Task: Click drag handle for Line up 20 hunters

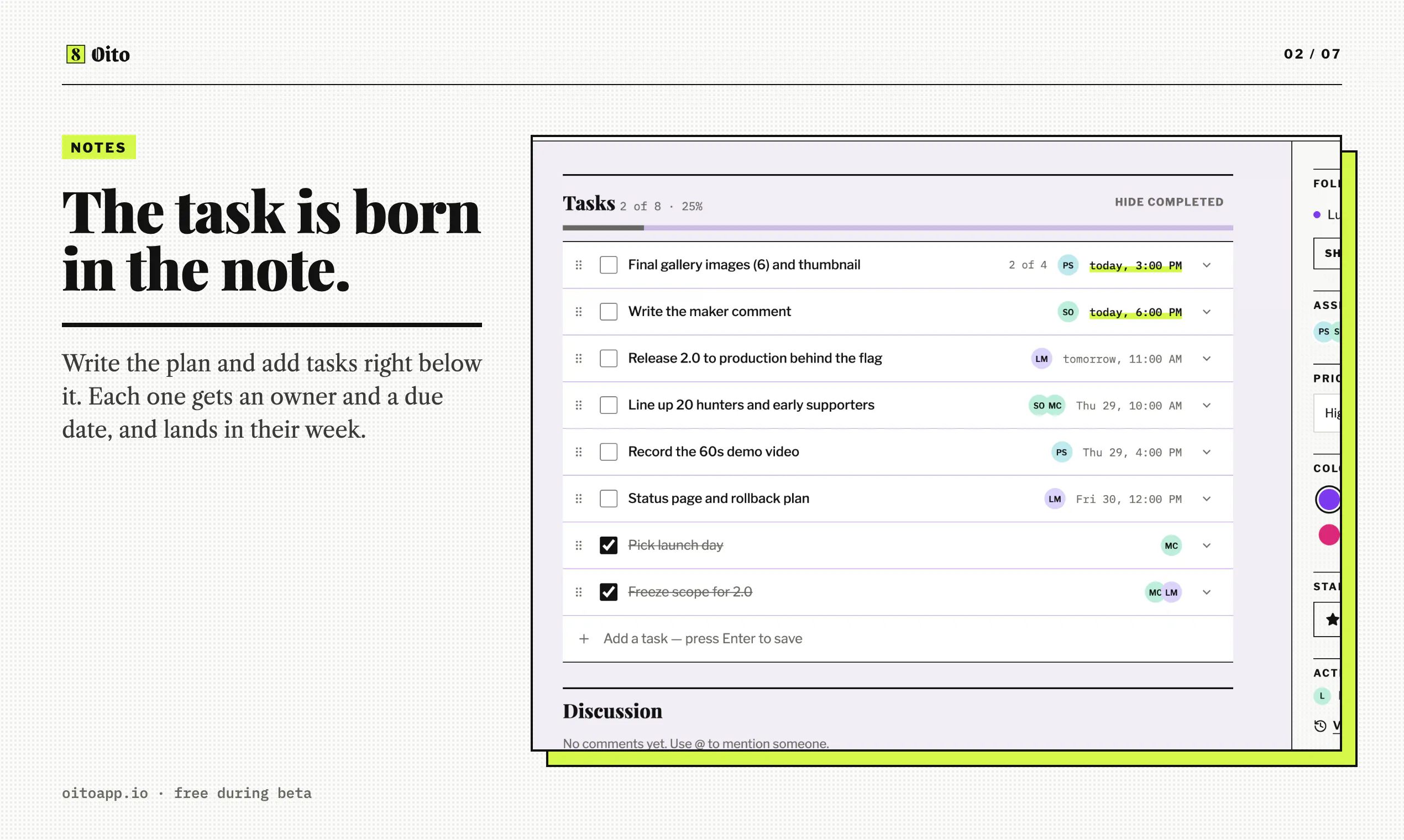Action: 579,405
